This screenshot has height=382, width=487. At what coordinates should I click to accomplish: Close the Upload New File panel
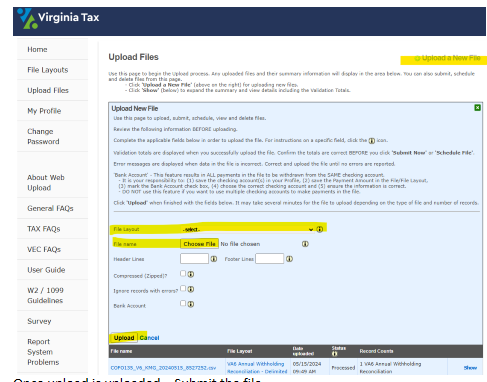(477, 108)
